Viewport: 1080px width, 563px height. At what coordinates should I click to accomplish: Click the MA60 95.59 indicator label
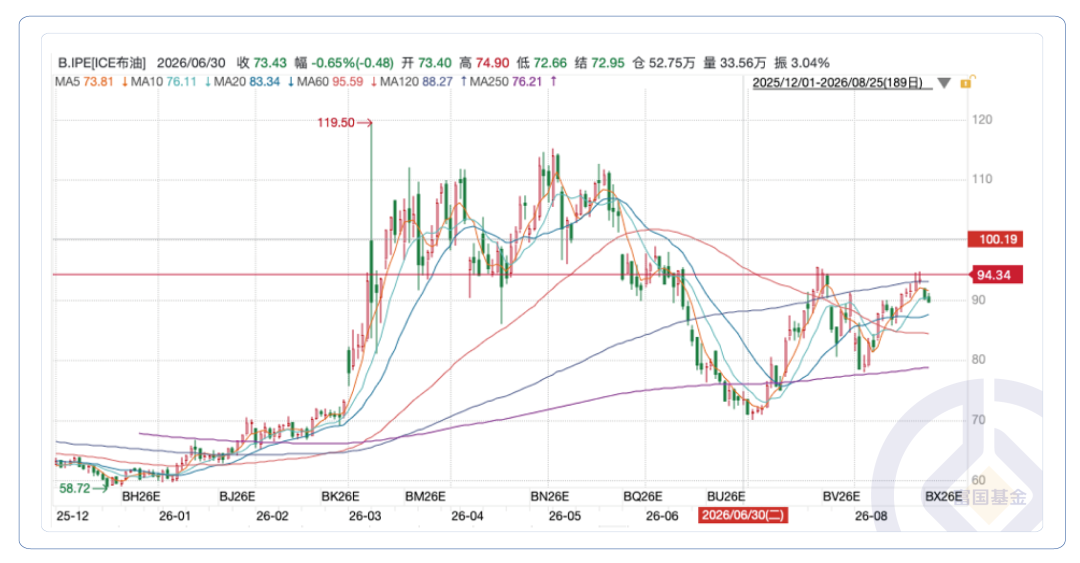[330, 82]
